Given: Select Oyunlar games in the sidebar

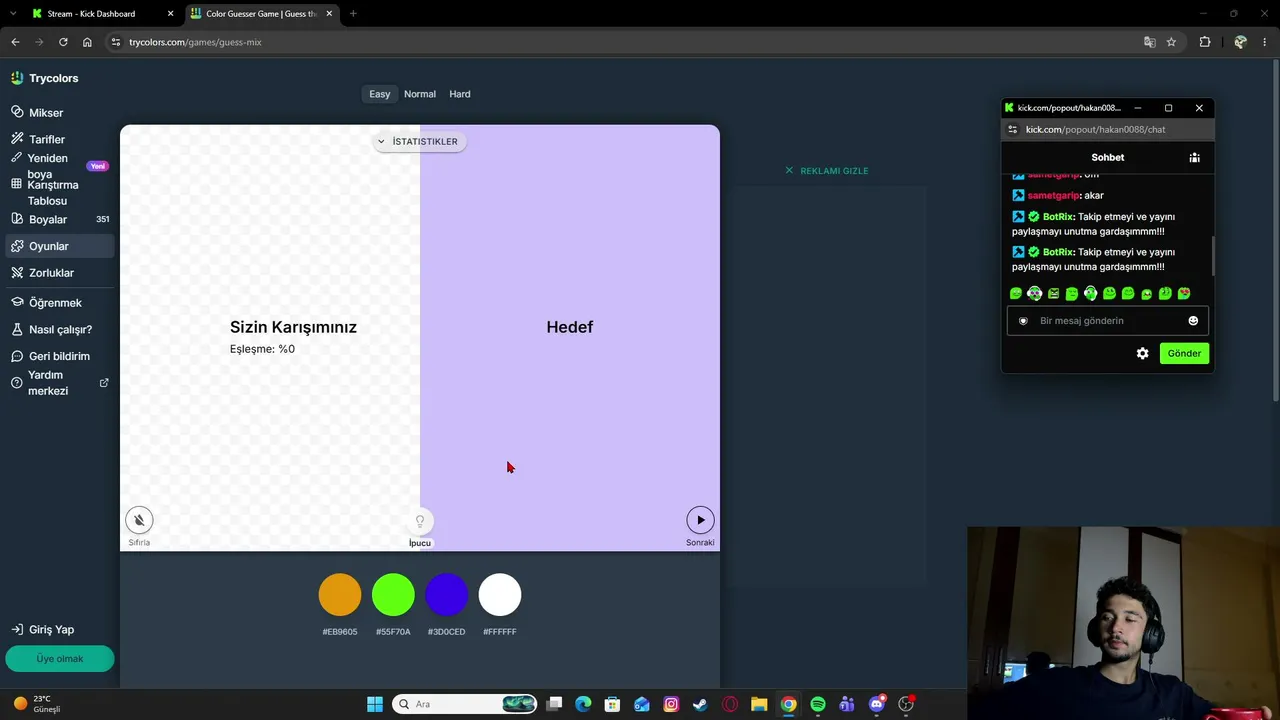Looking at the screenshot, I should point(59,246).
